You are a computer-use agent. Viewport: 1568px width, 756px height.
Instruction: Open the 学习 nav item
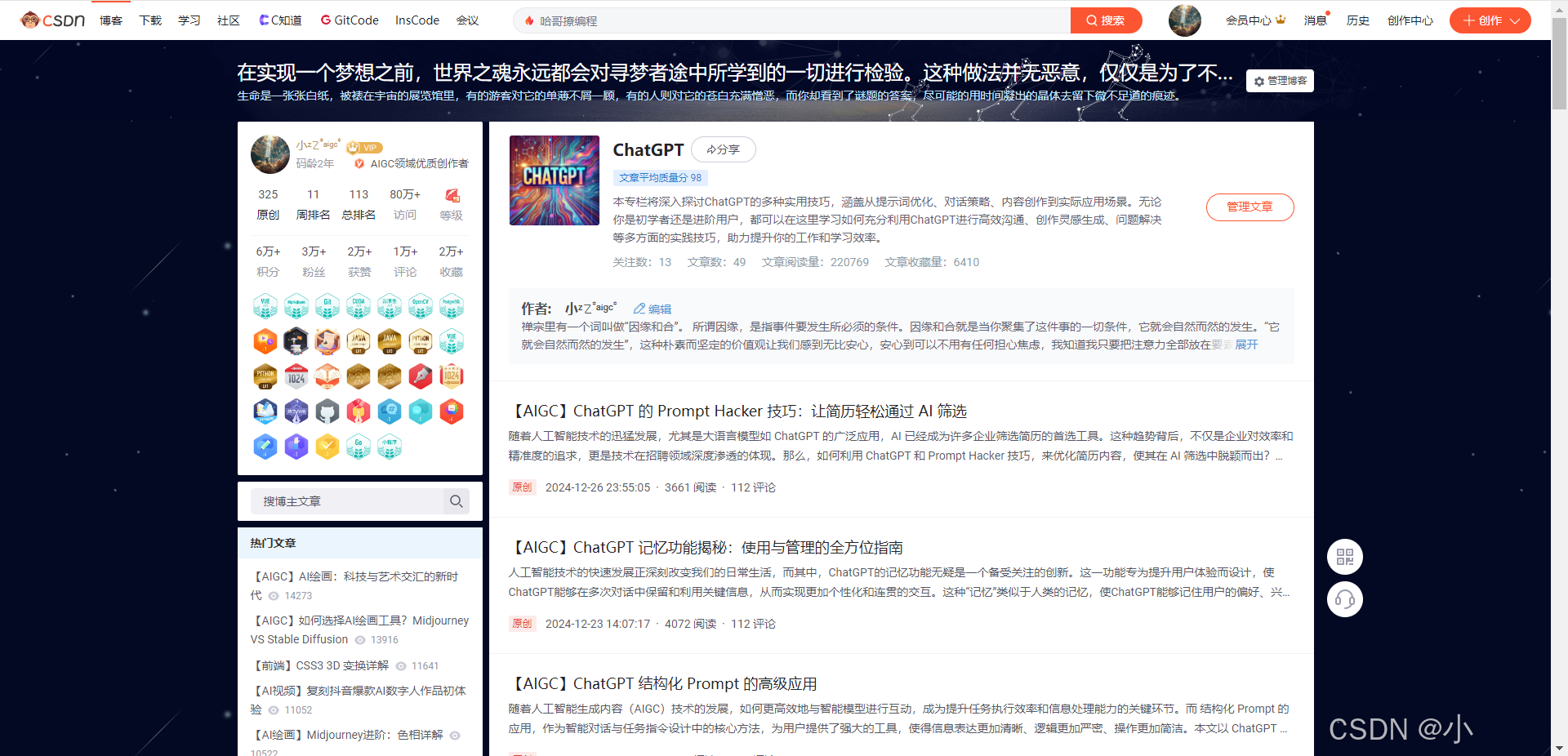click(x=189, y=20)
